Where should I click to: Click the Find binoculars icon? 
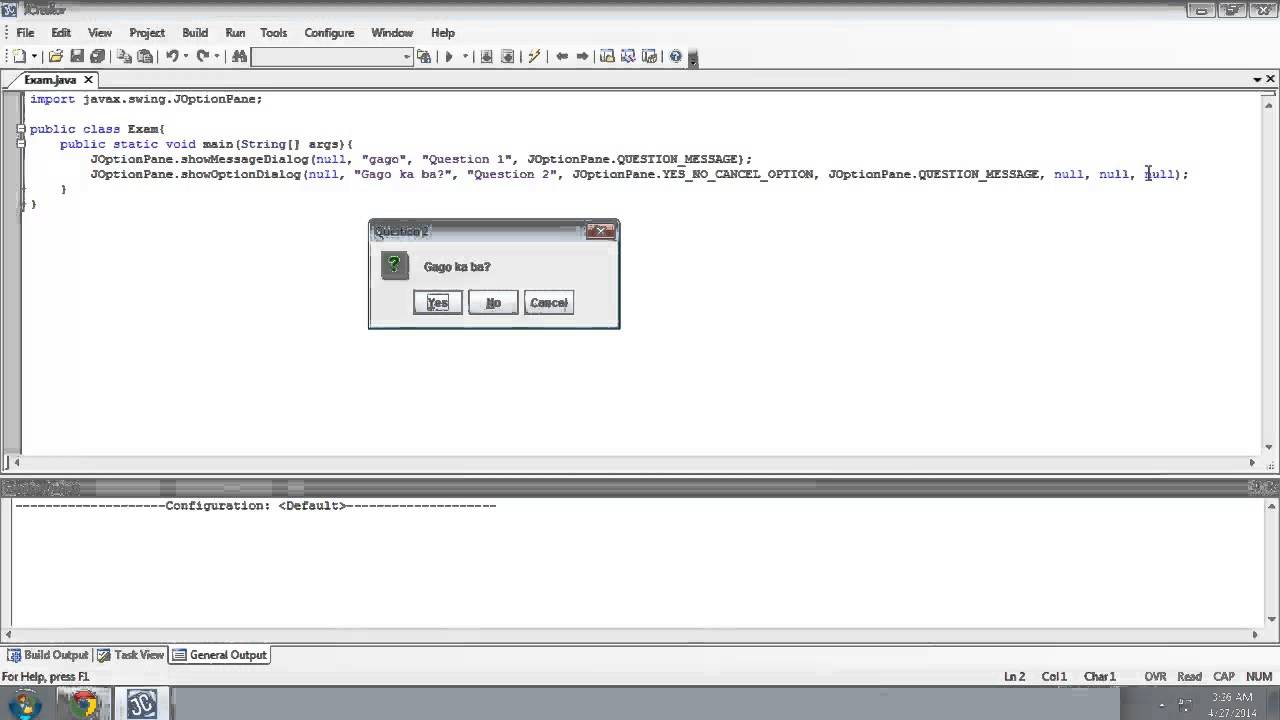click(x=239, y=57)
